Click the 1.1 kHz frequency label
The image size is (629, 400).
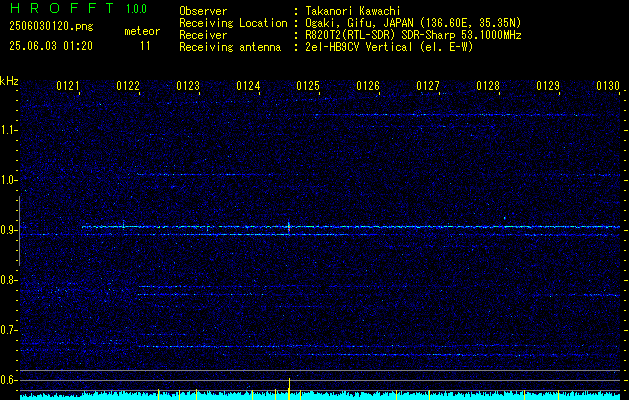tap(7, 130)
